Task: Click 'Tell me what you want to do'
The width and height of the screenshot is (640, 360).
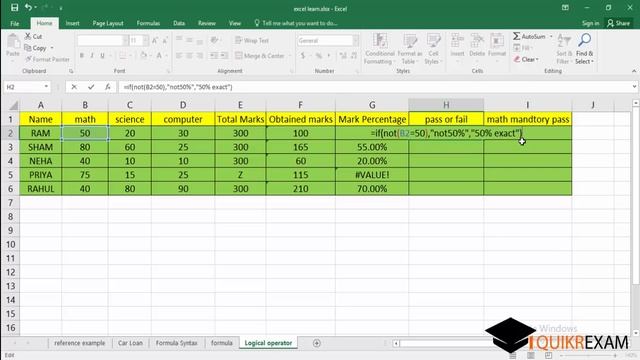Action: click(x=296, y=23)
